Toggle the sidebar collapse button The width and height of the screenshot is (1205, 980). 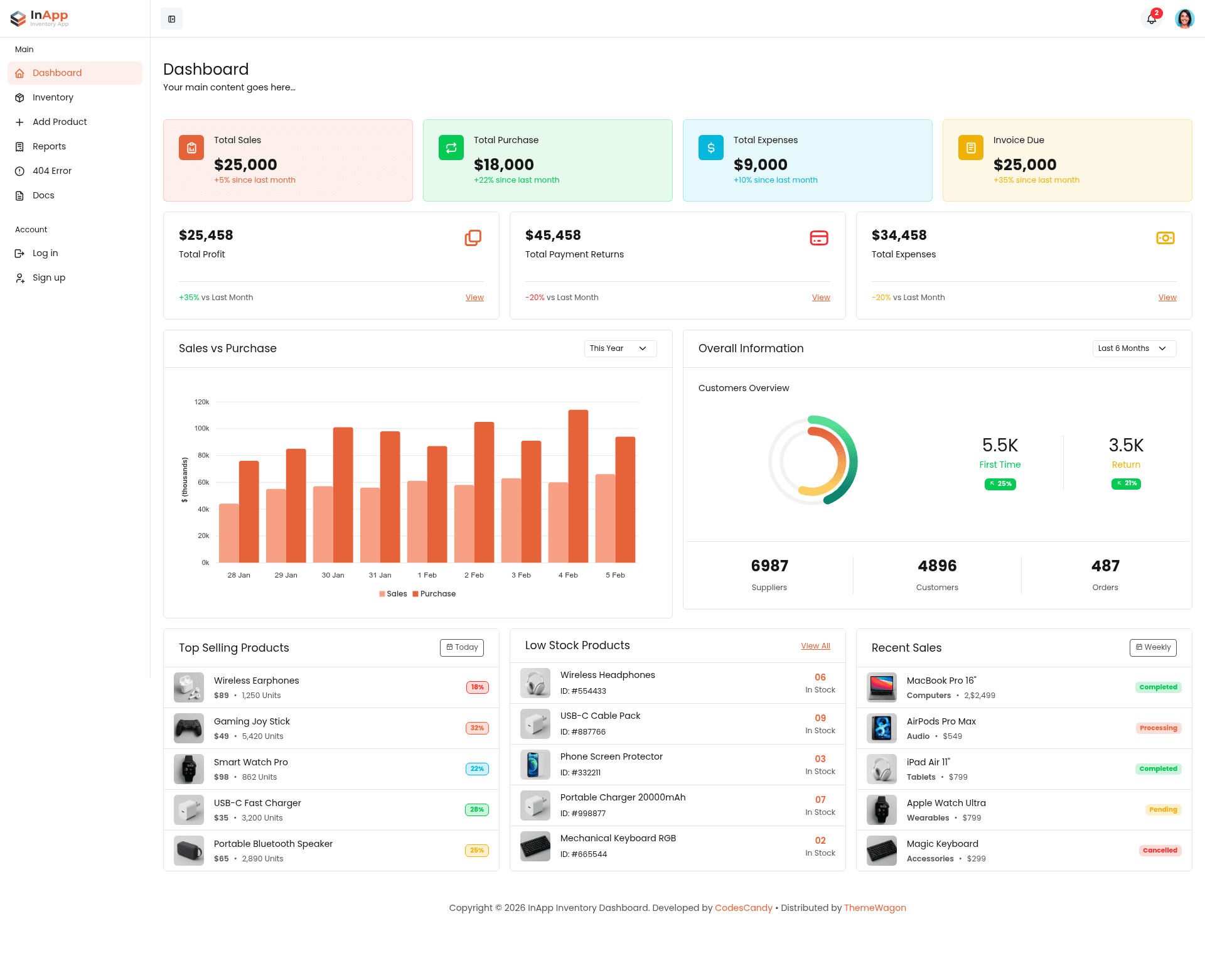point(171,19)
